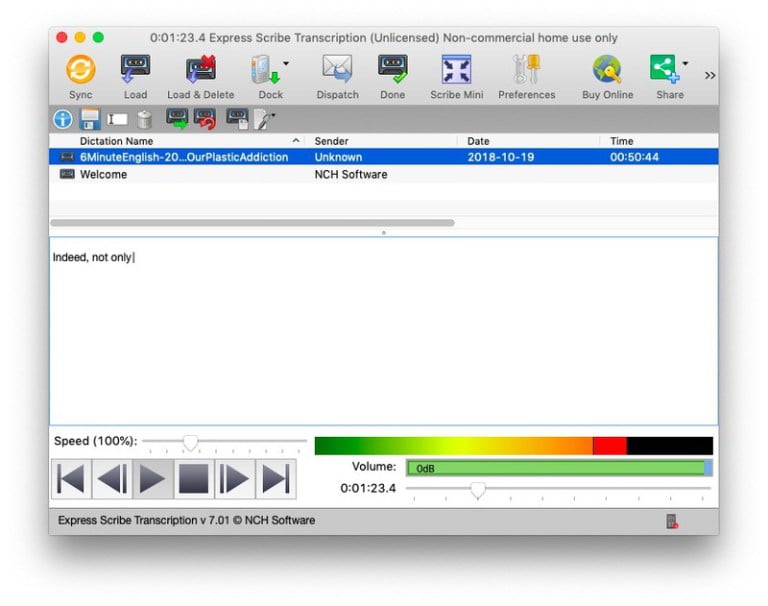The image size is (768, 606).
Task: Open Preferences tools icon
Action: (527, 69)
